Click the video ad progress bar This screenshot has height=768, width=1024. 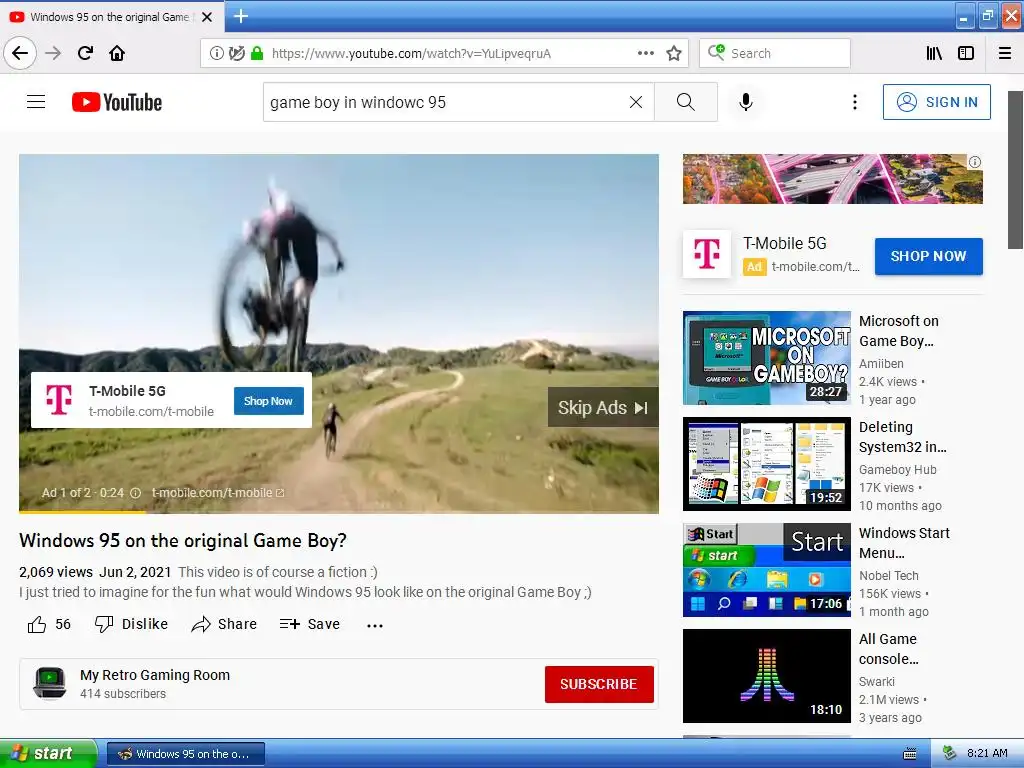pos(338,511)
